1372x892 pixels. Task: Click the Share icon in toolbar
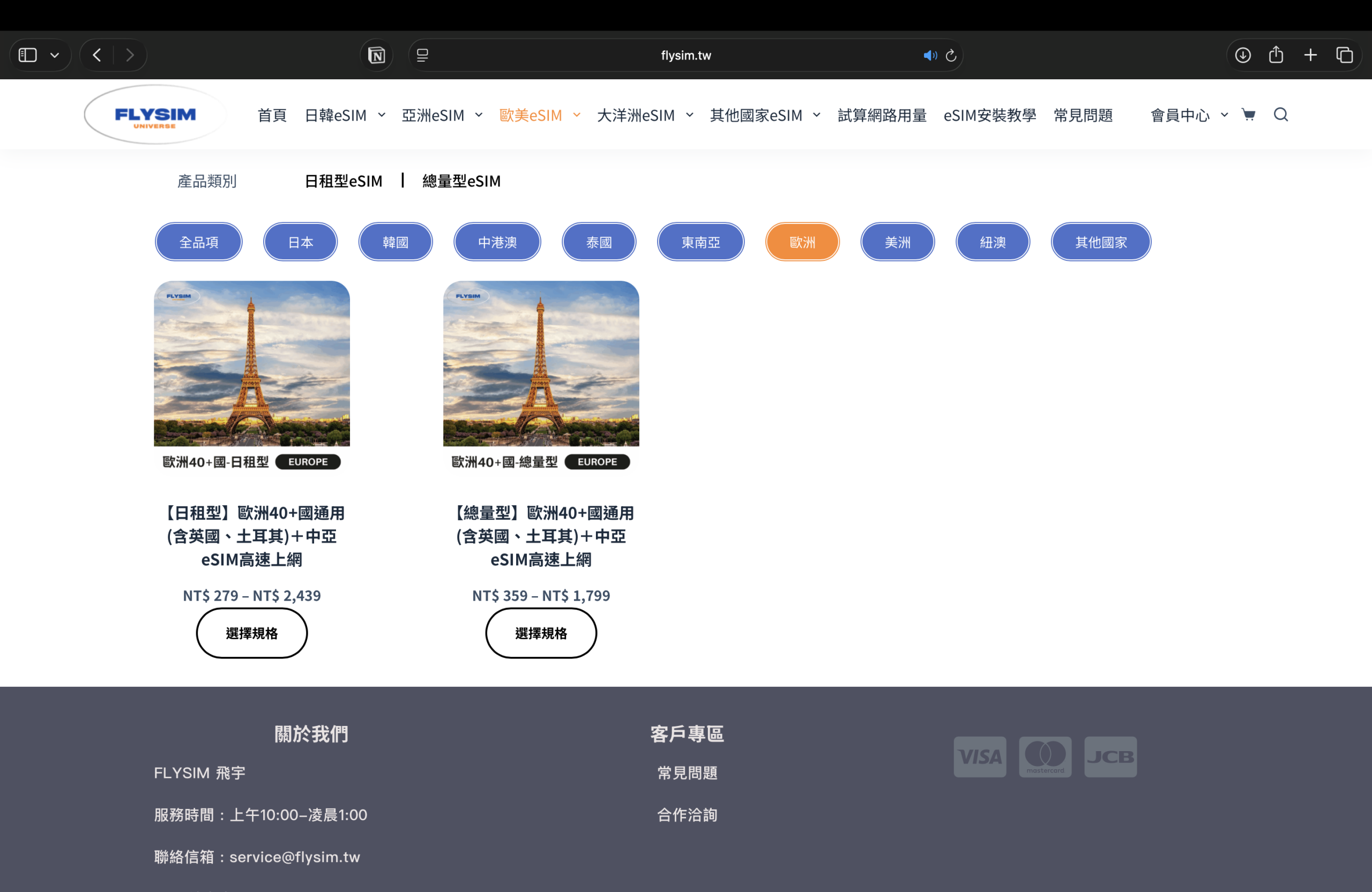coord(1276,55)
